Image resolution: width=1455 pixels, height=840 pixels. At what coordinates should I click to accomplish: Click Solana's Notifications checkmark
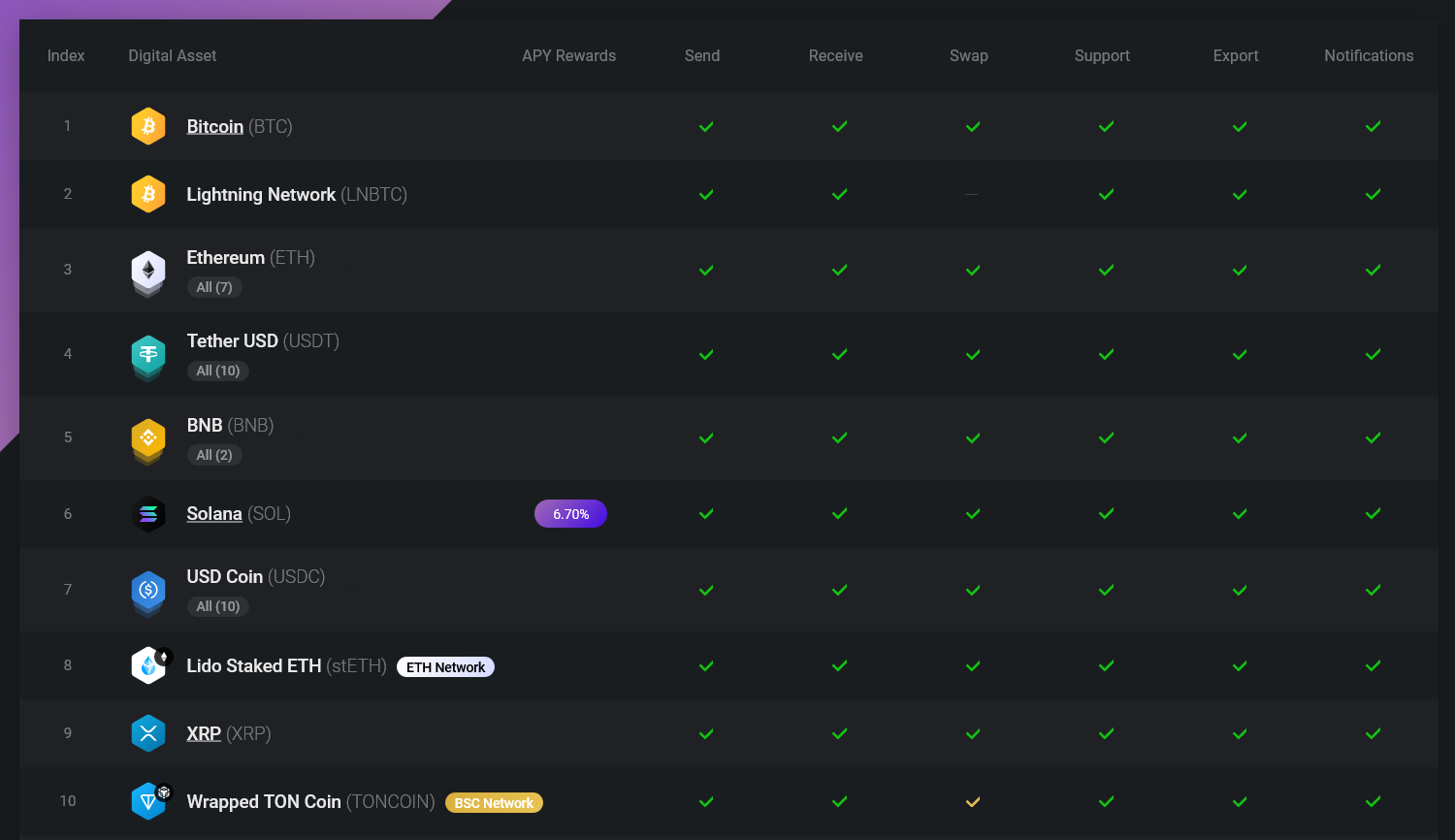[x=1374, y=513]
